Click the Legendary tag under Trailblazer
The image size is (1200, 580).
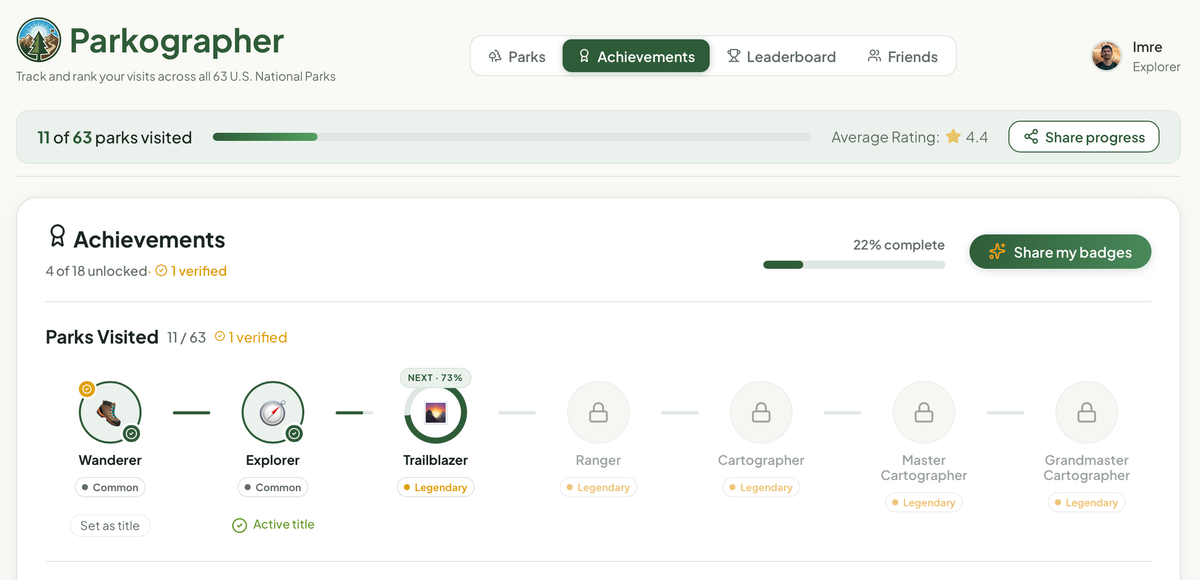[435, 488]
